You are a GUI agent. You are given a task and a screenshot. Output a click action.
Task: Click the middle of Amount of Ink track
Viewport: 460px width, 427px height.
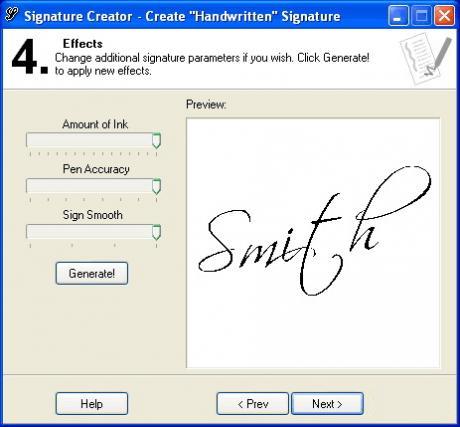pos(93,140)
